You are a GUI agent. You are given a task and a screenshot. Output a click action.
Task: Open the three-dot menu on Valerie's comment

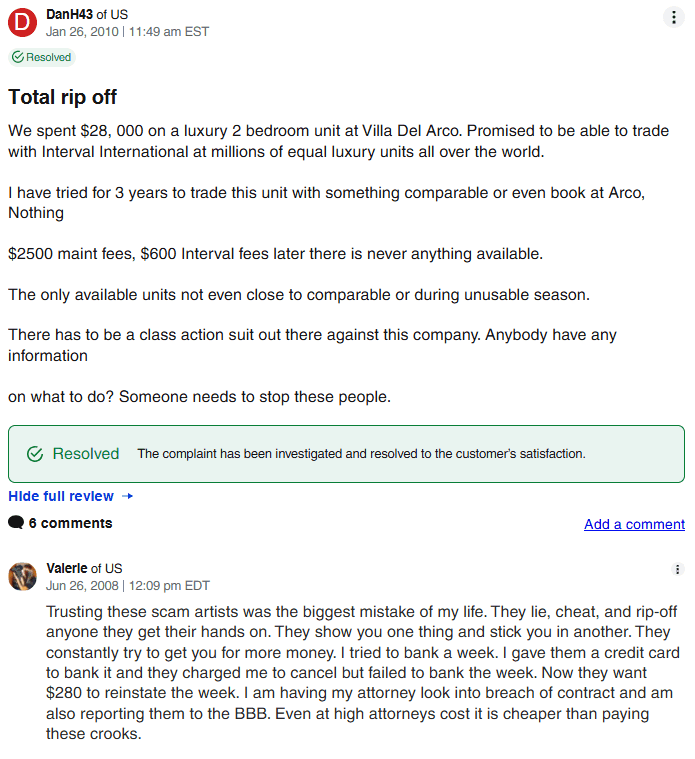tap(678, 569)
